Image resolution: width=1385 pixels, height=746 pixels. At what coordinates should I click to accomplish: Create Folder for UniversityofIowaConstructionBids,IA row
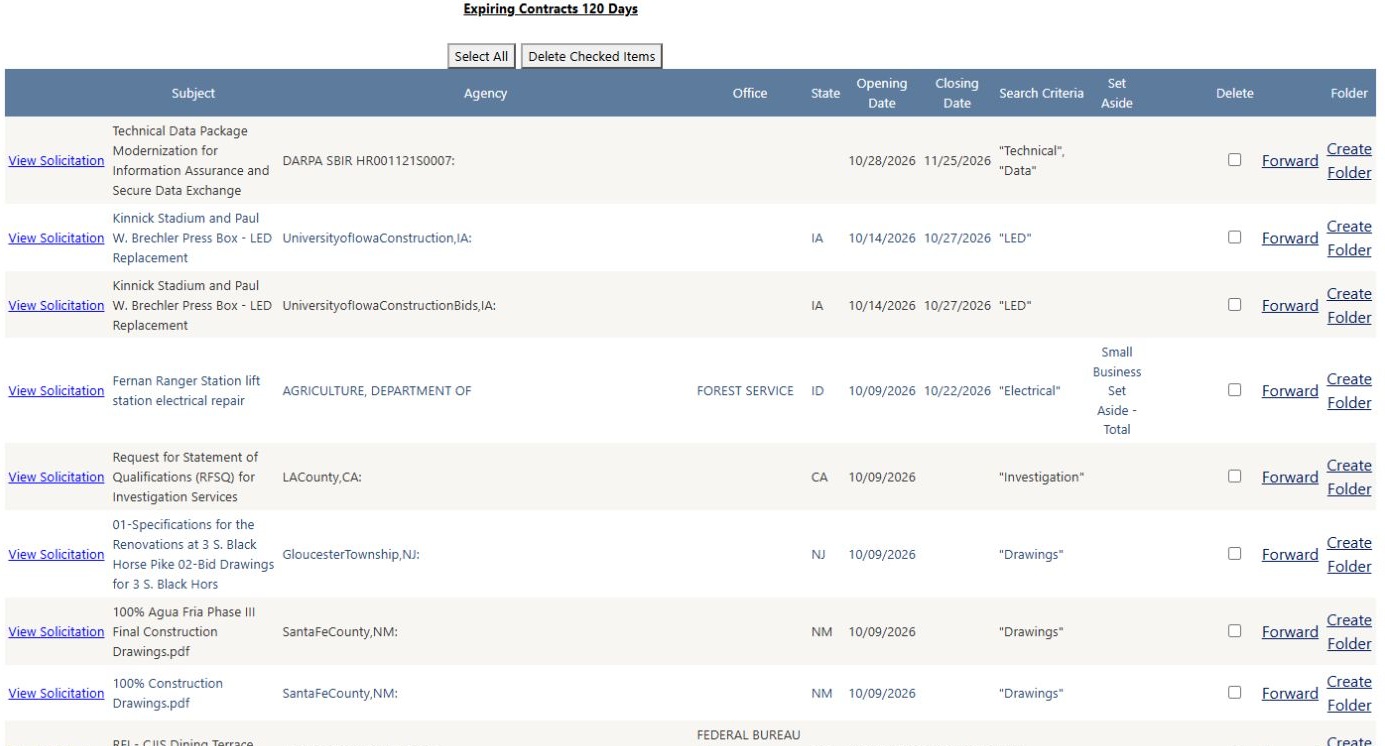tap(1349, 306)
